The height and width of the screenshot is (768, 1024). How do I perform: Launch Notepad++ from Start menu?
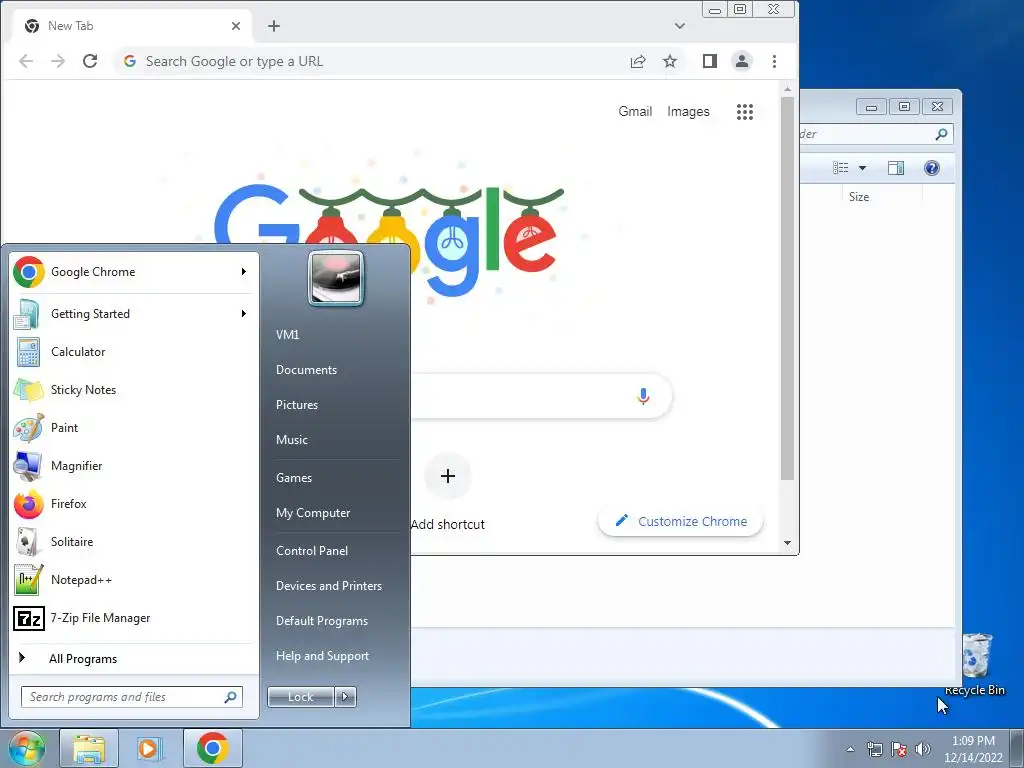click(133, 580)
